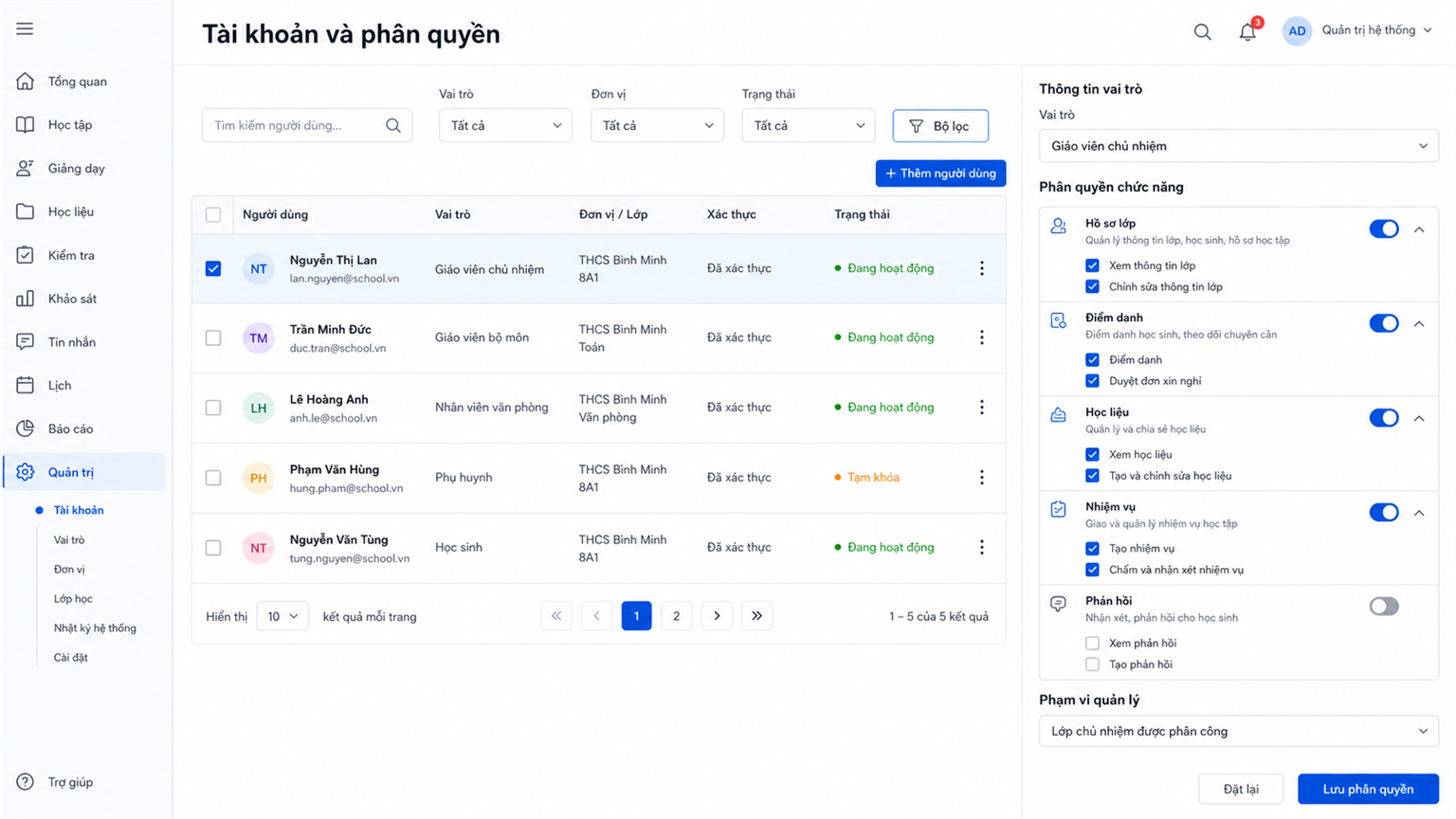
Task: Turn off Hồ sơ lớp toggle switch
Action: [1384, 228]
